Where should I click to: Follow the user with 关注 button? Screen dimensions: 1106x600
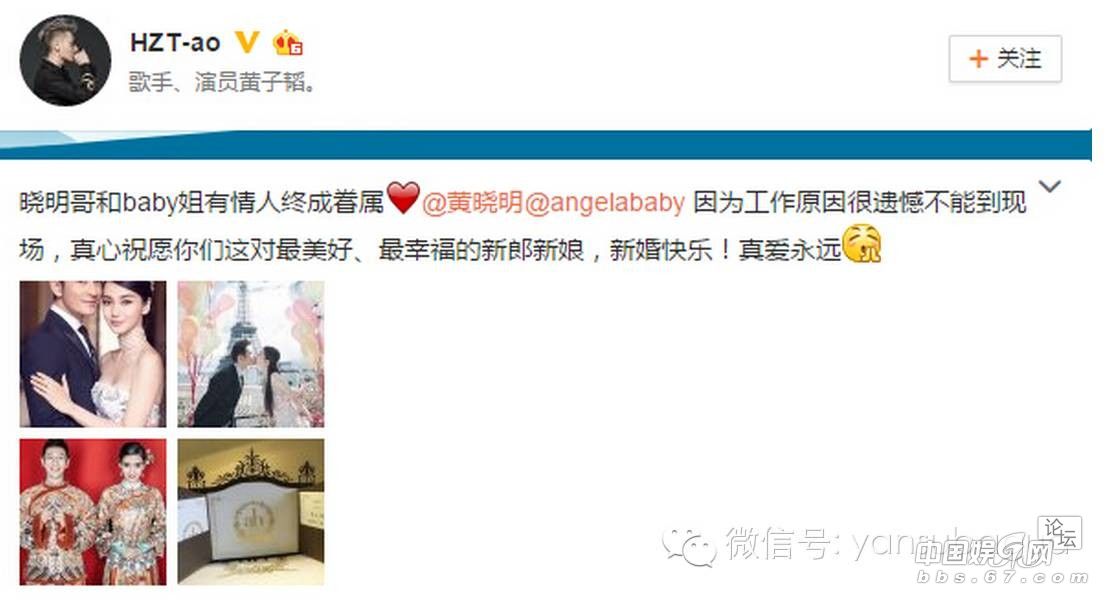click(1005, 59)
